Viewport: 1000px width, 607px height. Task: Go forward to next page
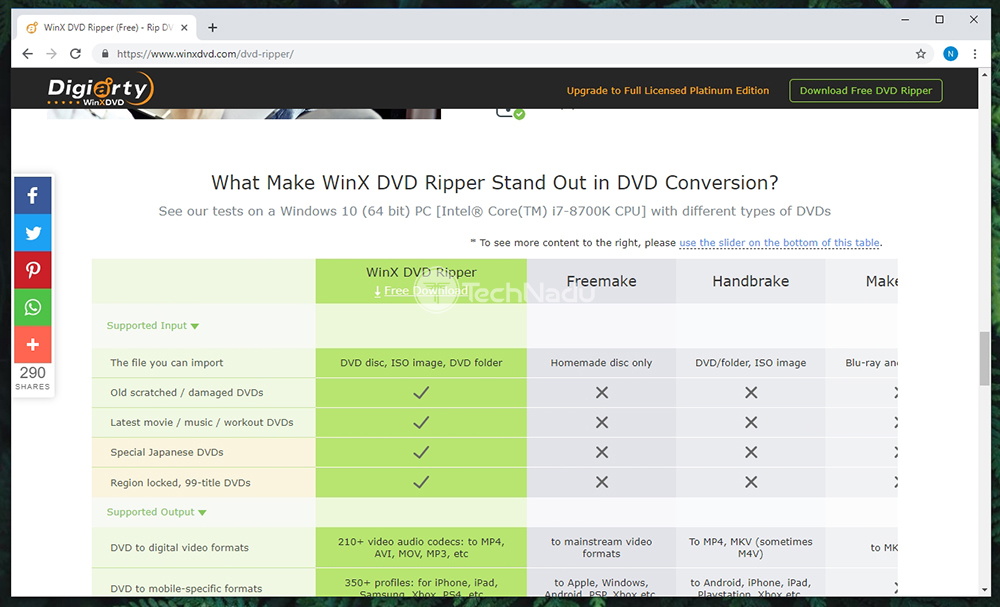click(x=52, y=54)
